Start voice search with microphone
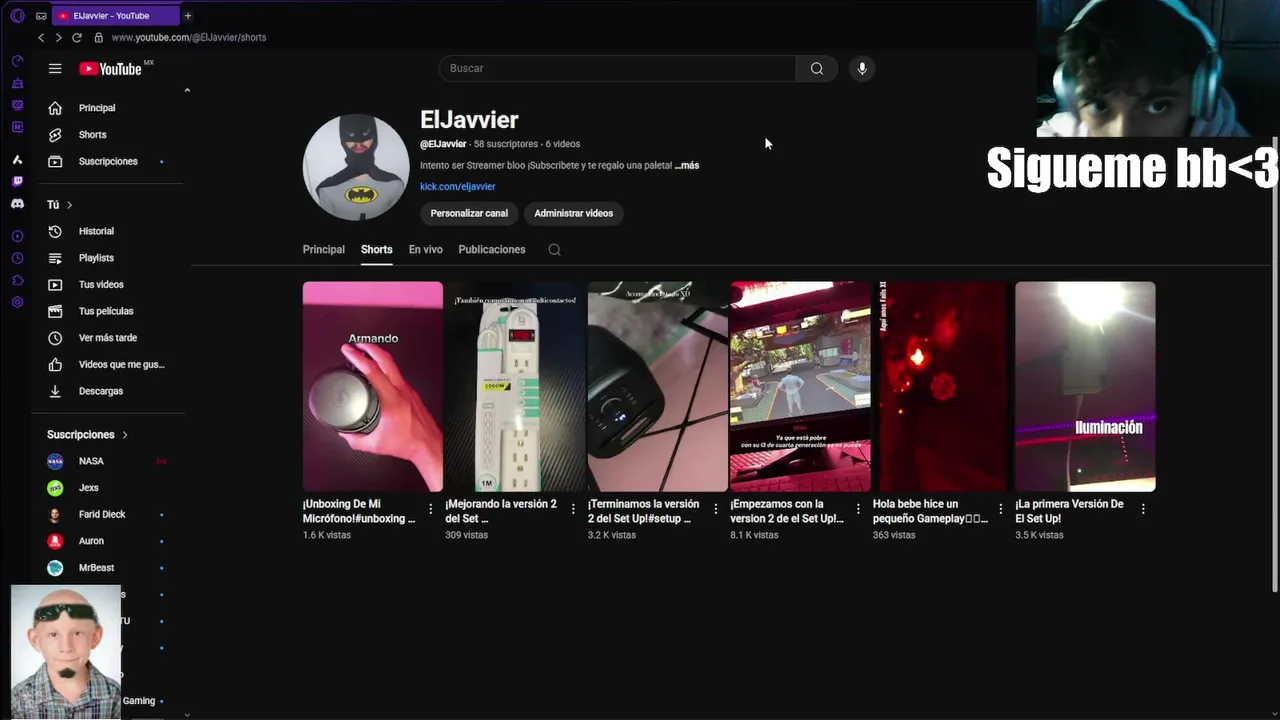 tap(862, 68)
